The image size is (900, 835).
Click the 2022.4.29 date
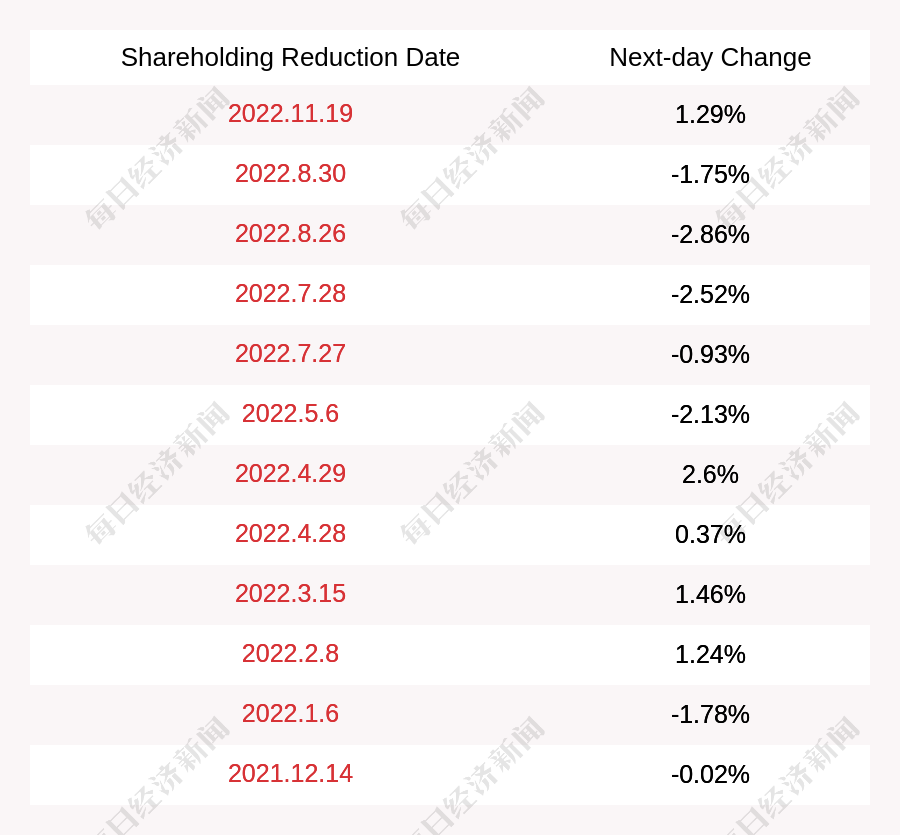[x=290, y=473]
